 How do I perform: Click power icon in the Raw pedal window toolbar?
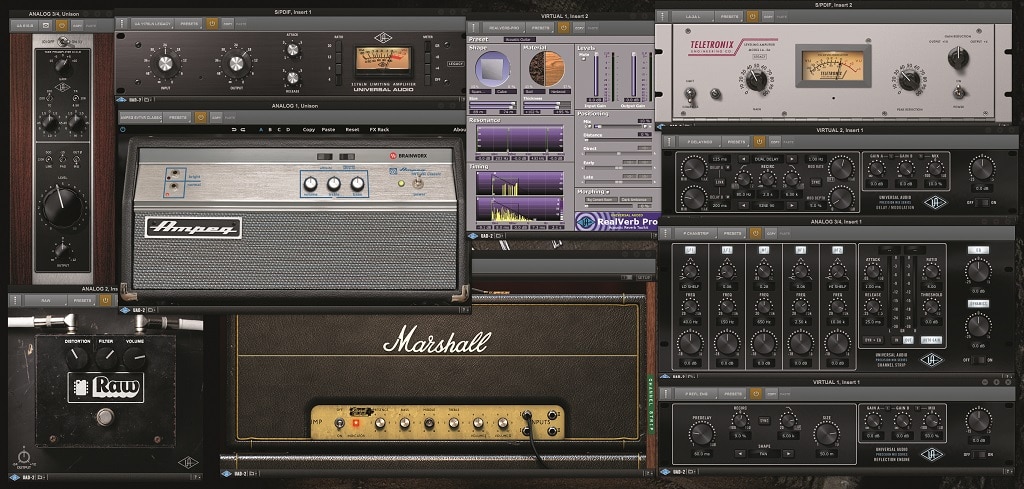tap(105, 300)
